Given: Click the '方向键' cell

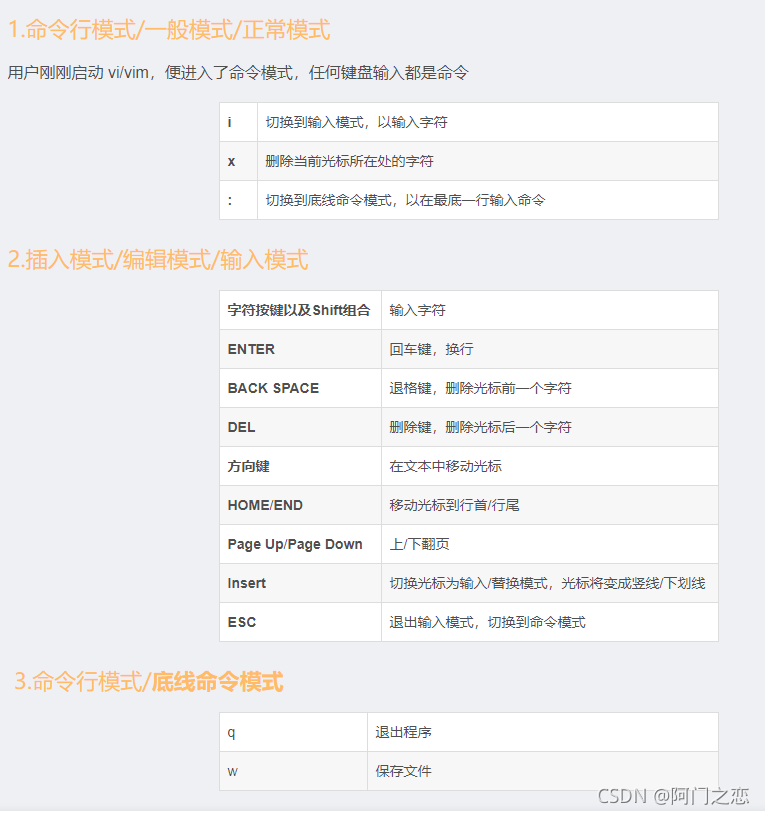Looking at the screenshot, I should 300,466.
